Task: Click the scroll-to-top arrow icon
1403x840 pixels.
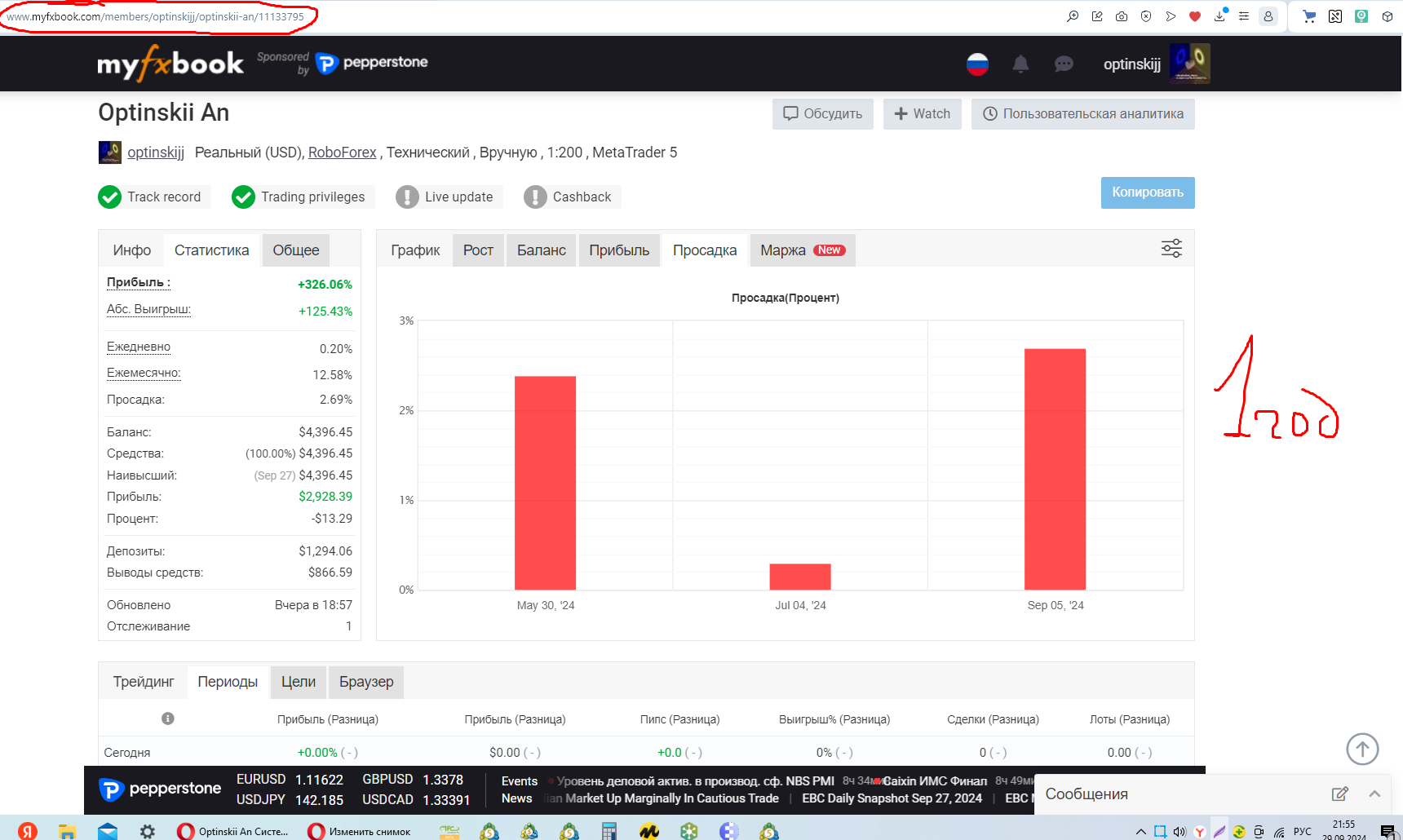Action: pos(1361,749)
